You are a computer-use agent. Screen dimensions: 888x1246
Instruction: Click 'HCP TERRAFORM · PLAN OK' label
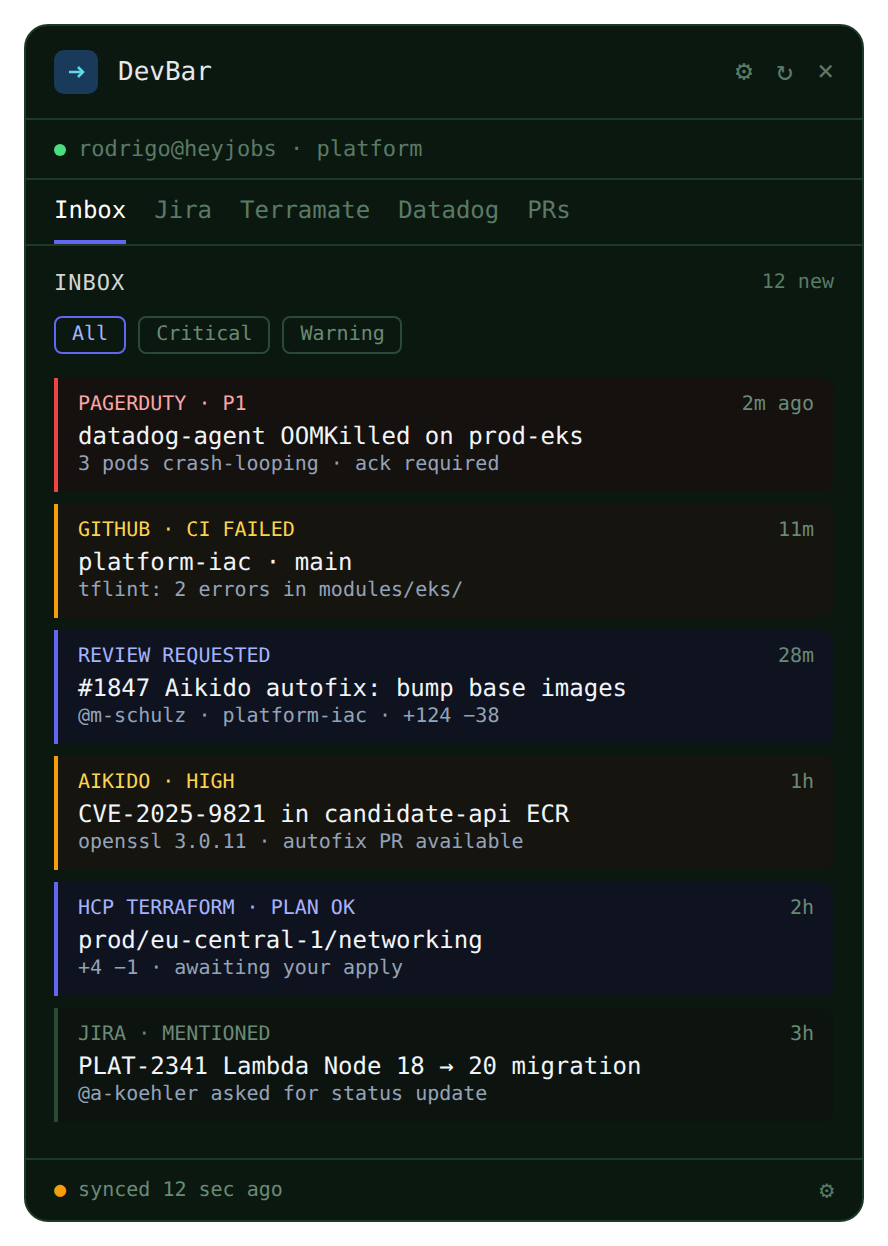pos(217,907)
